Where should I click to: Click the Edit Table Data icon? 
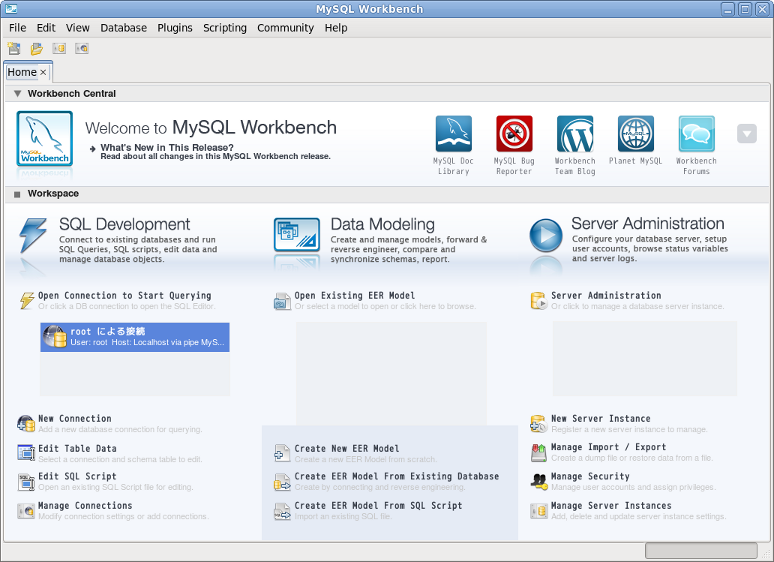click(26, 452)
